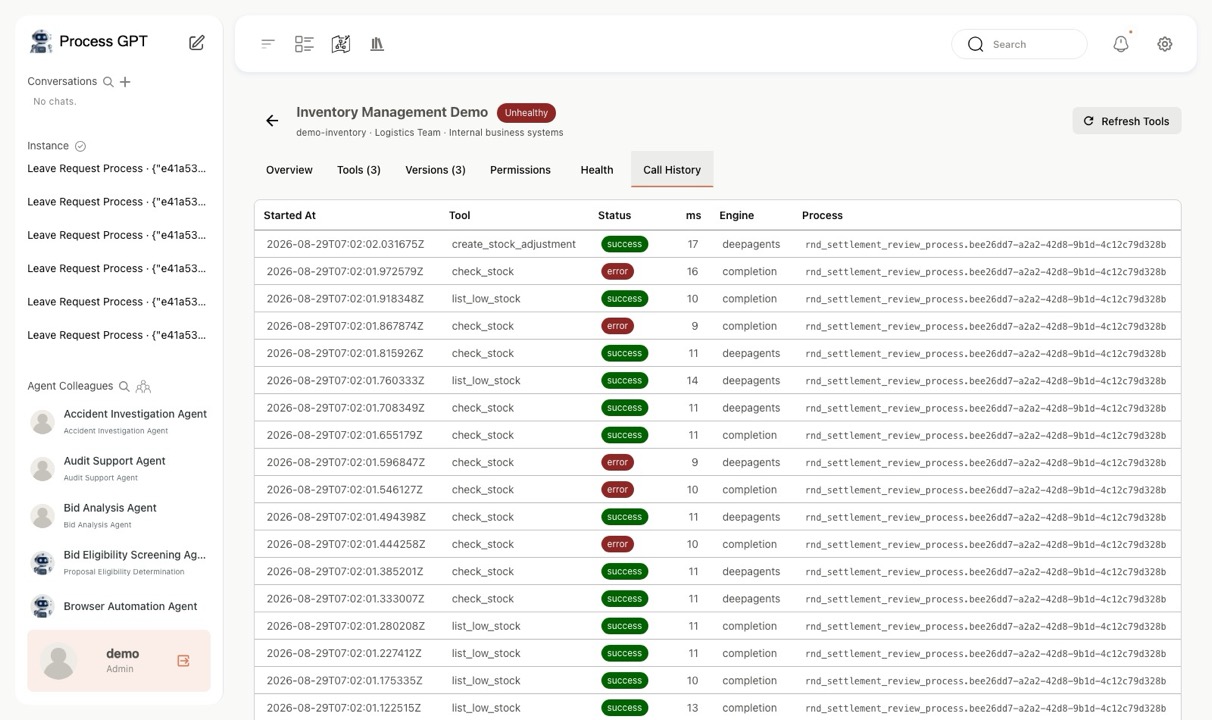Click the Process GPT robot logo
The image size is (1212, 720).
pos(41,41)
